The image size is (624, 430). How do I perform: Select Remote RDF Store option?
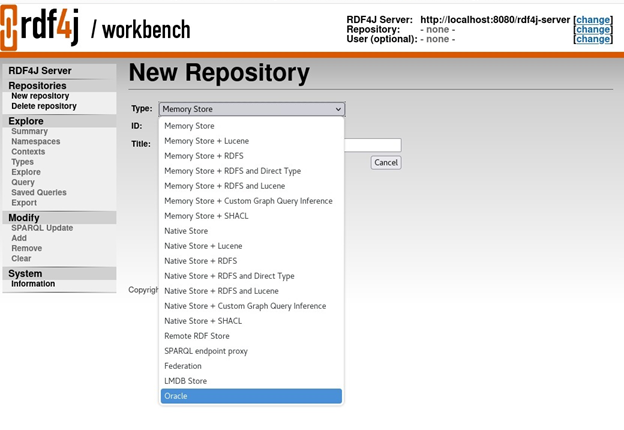[251, 336]
